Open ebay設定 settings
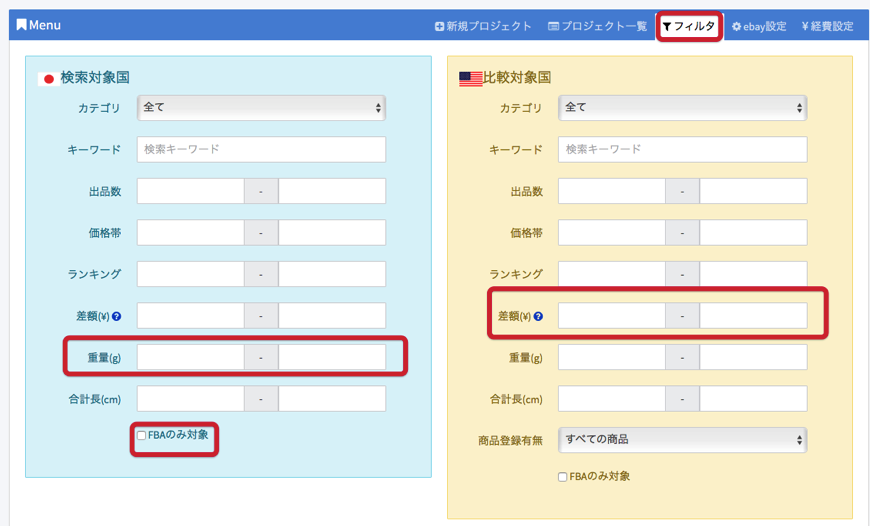The image size is (870, 526). [x=758, y=27]
